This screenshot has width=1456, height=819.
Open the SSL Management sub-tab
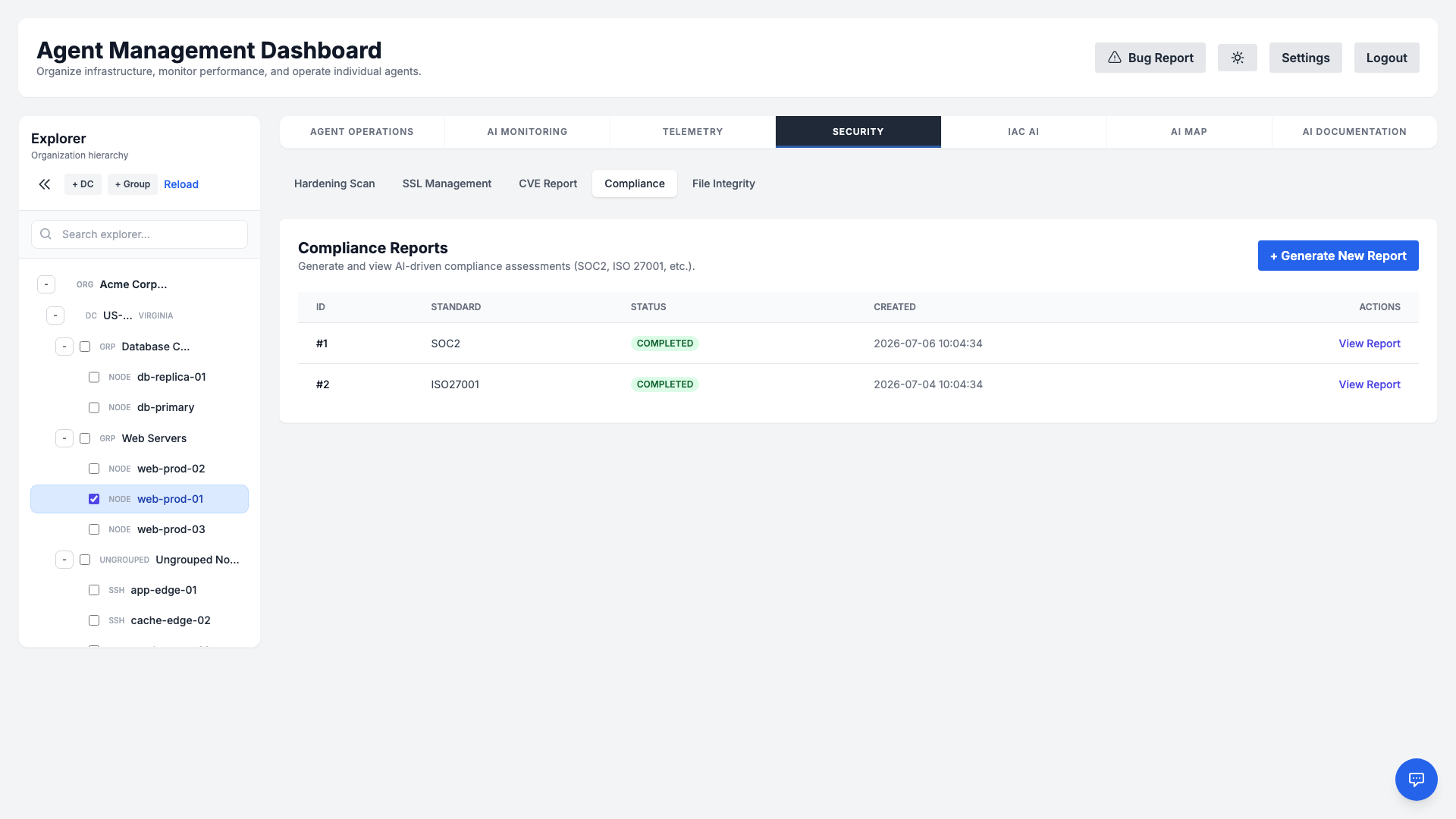[447, 184]
